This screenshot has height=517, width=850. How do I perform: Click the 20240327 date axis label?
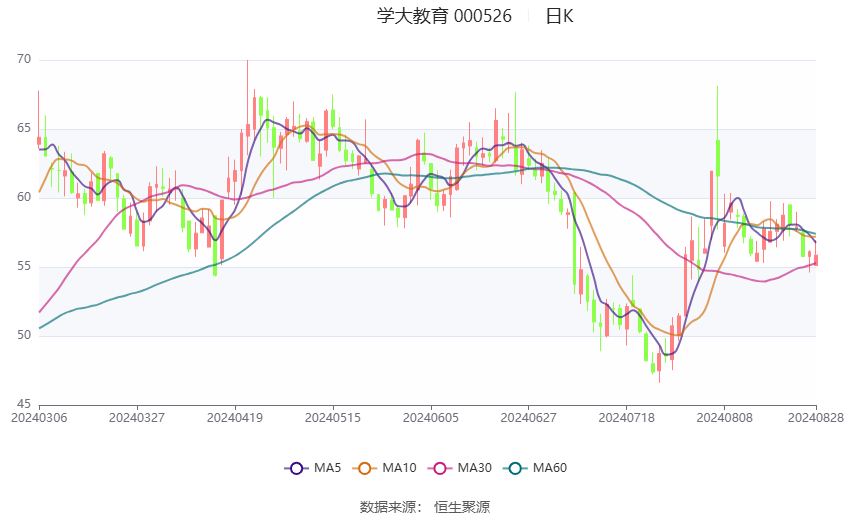(x=137, y=418)
